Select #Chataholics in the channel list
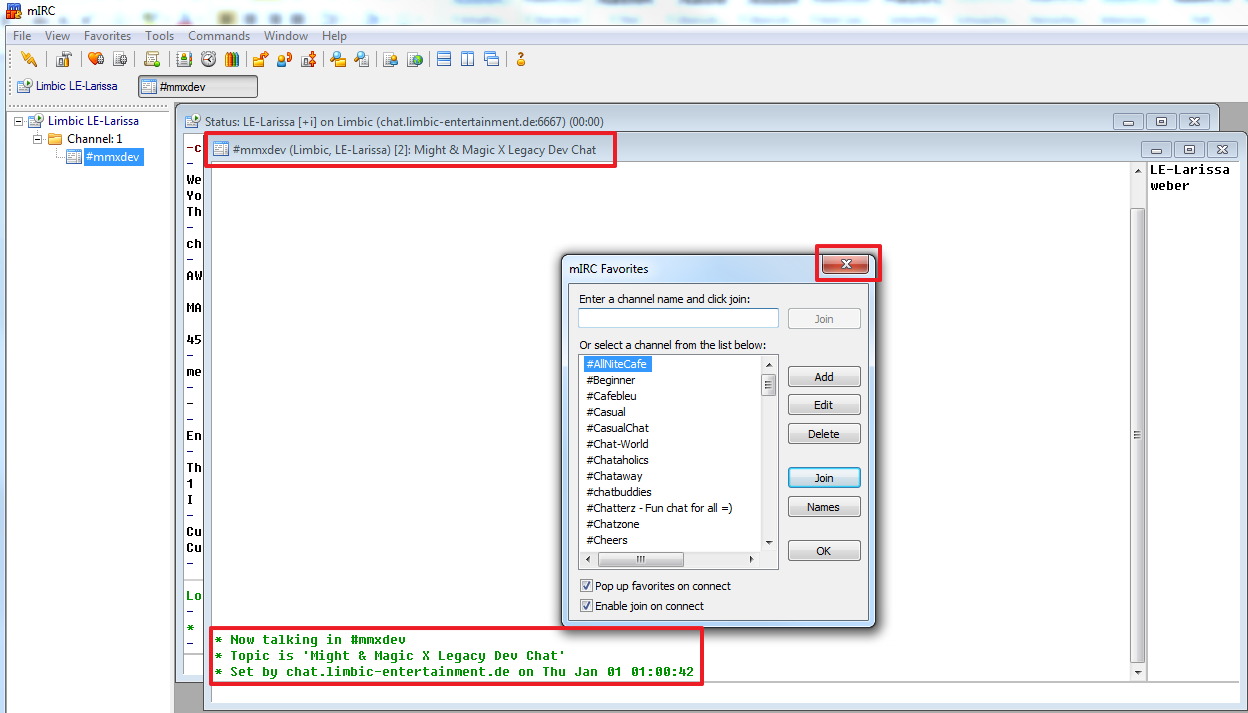Image resolution: width=1248 pixels, height=713 pixels. coord(617,460)
